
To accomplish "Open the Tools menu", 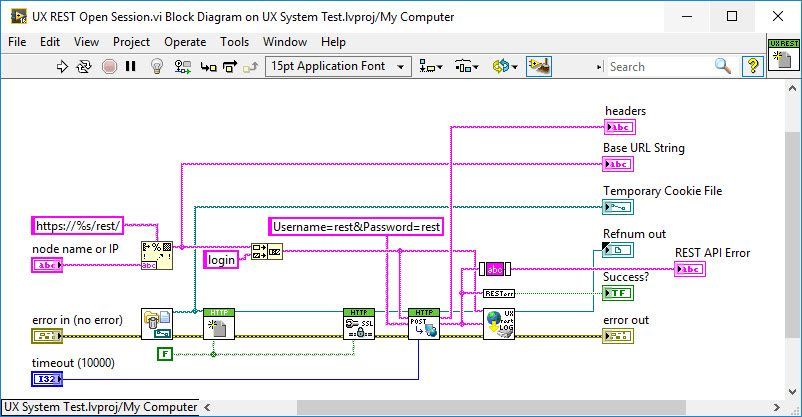I will 234,42.
